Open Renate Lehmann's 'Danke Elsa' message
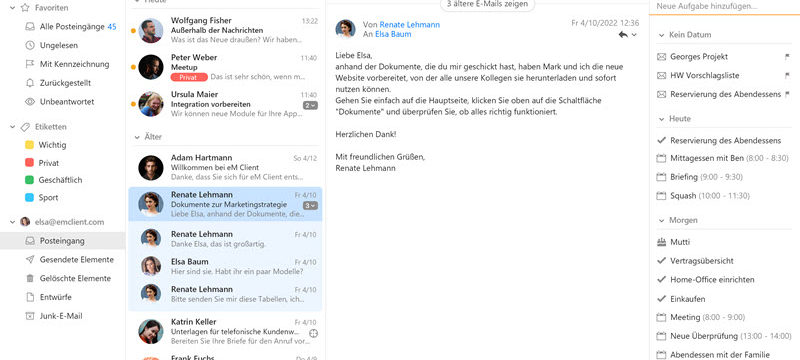 pos(226,239)
